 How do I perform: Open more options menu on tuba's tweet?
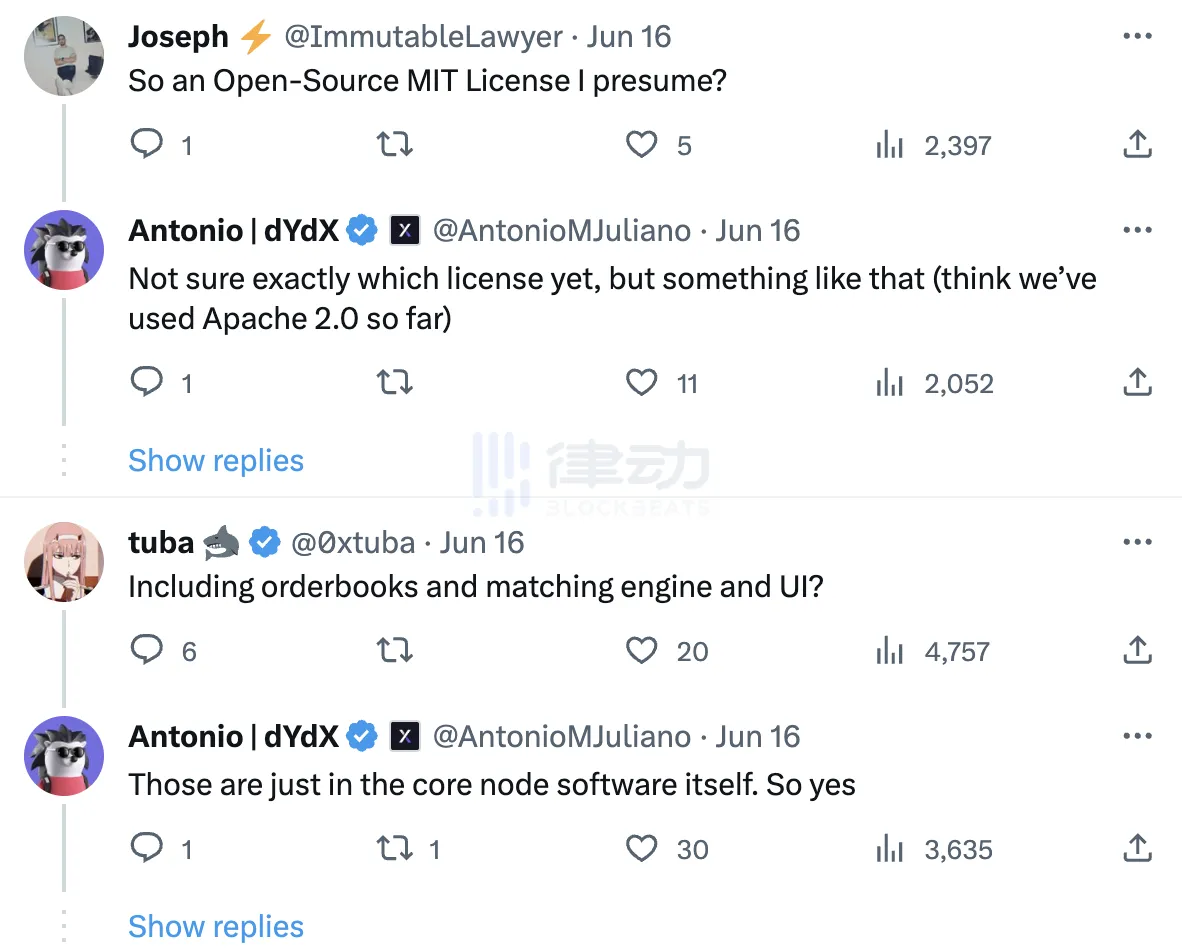1137,543
